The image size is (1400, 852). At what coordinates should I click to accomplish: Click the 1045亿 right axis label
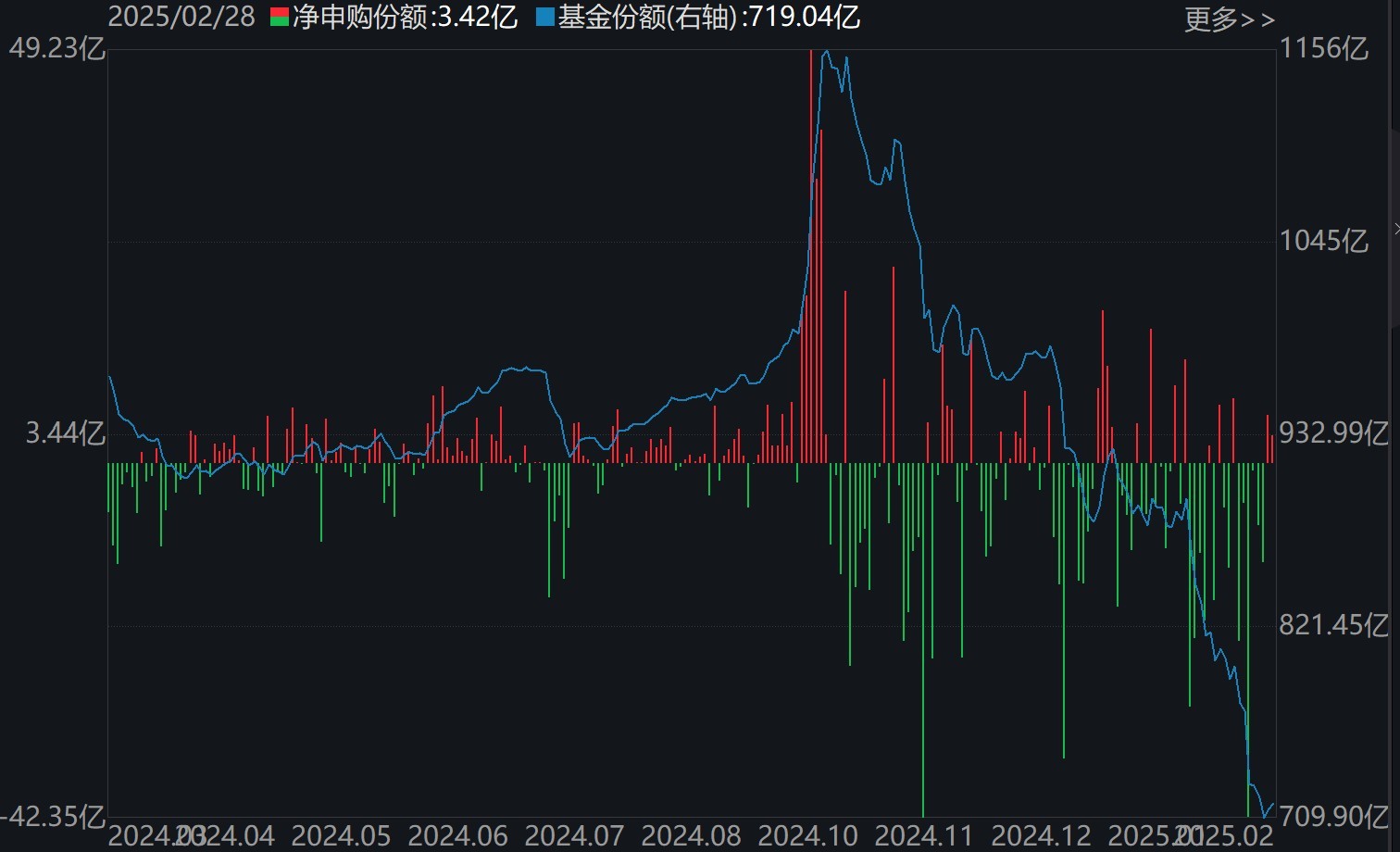pos(1324,241)
